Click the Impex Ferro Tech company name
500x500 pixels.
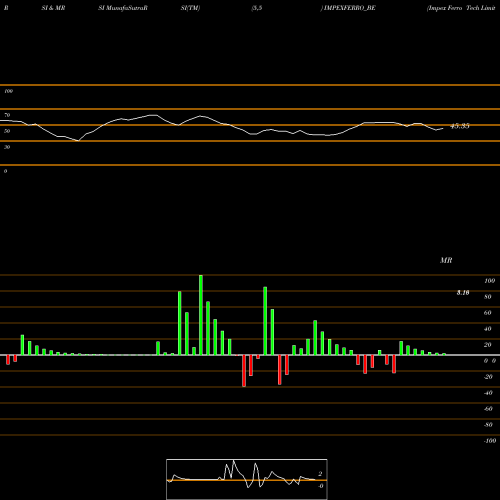tap(462, 8)
